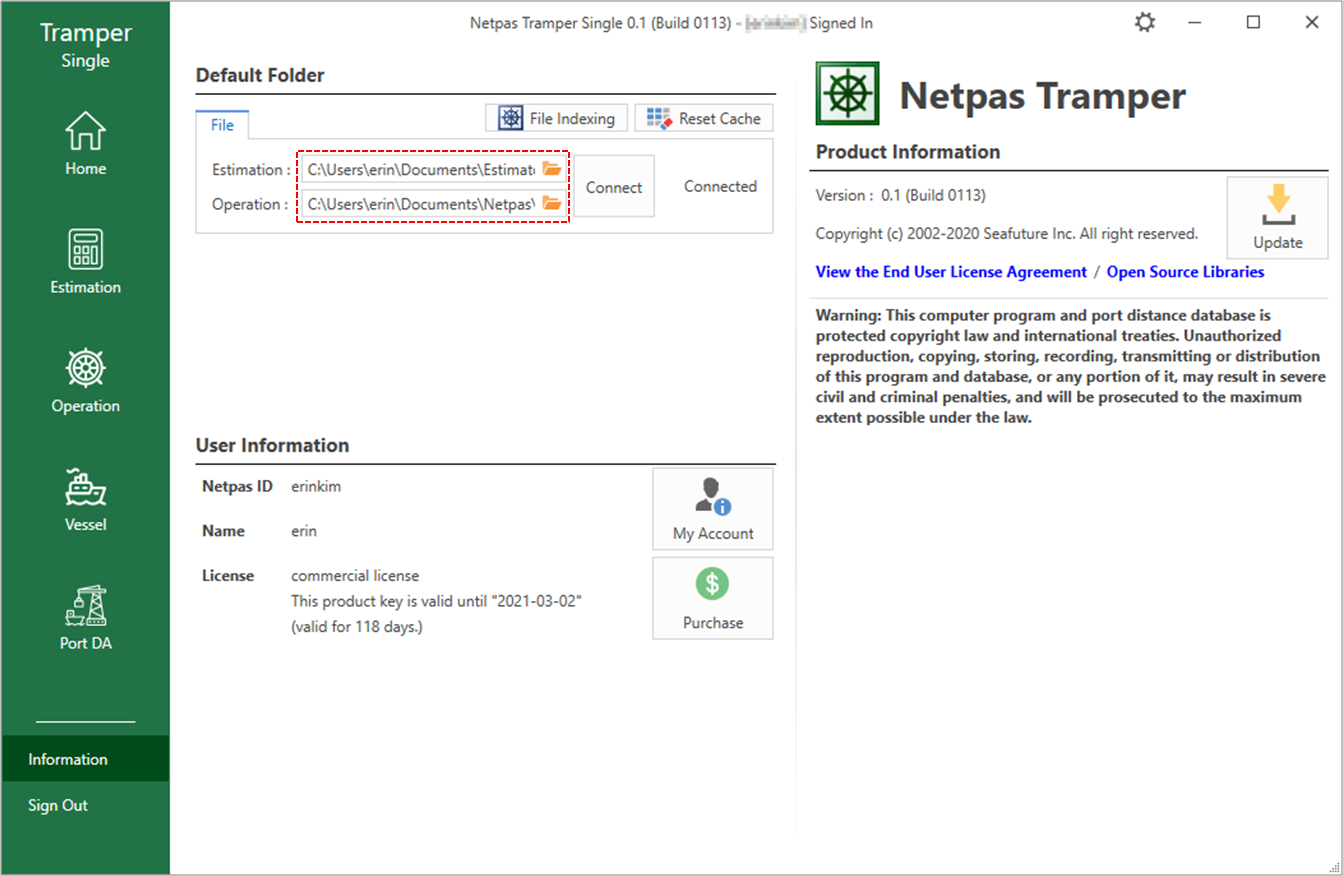Click the Update download button
The image size is (1343, 876).
coord(1278,218)
